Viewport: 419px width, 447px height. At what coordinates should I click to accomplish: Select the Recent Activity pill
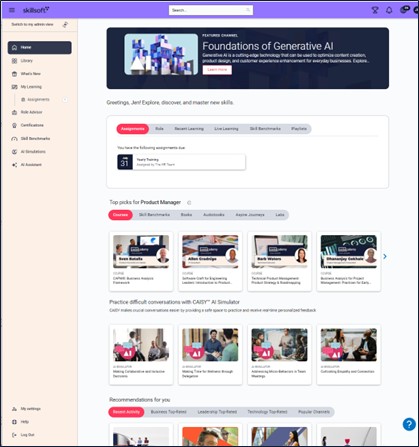click(126, 412)
